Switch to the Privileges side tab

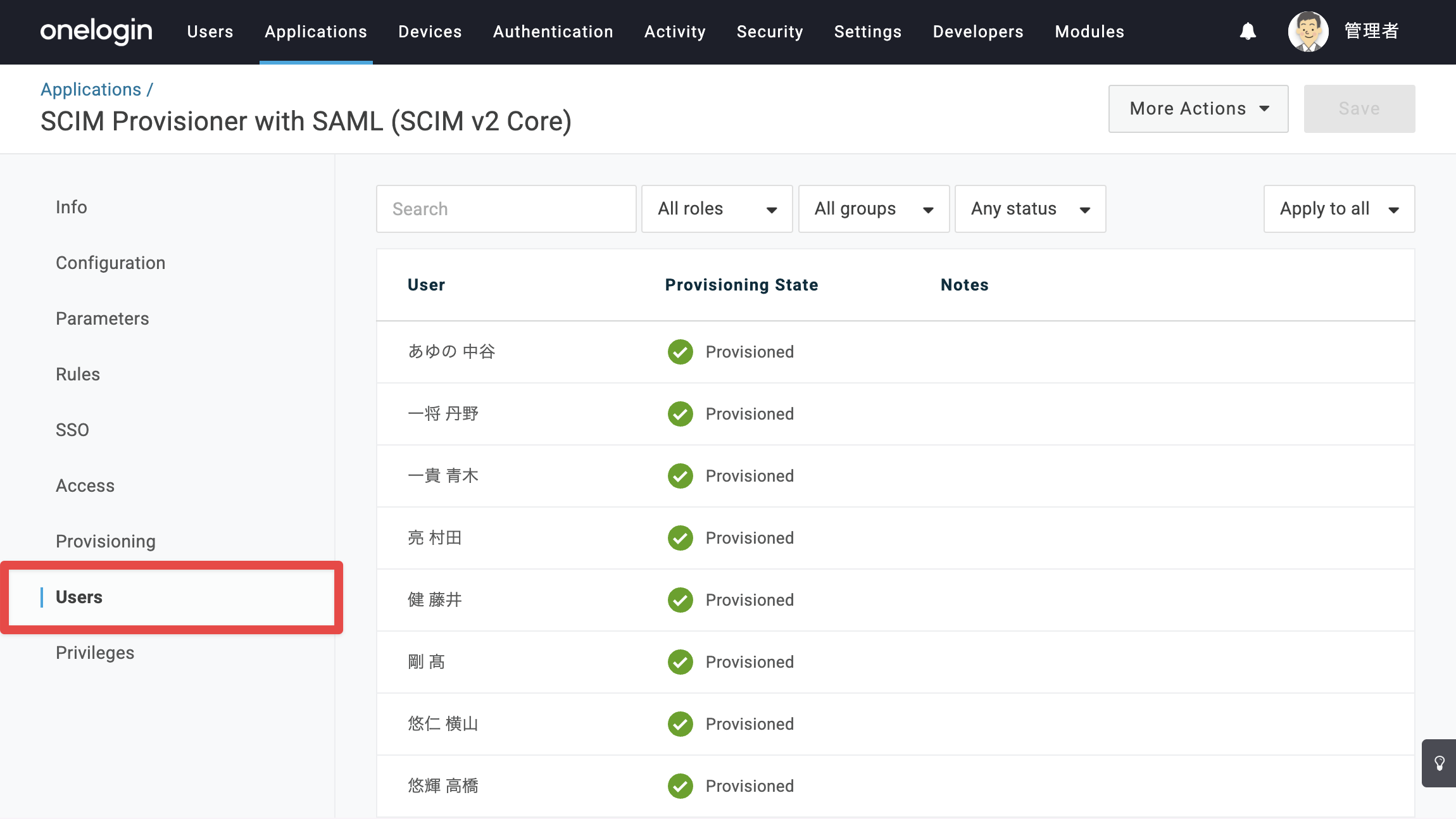[95, 653]
